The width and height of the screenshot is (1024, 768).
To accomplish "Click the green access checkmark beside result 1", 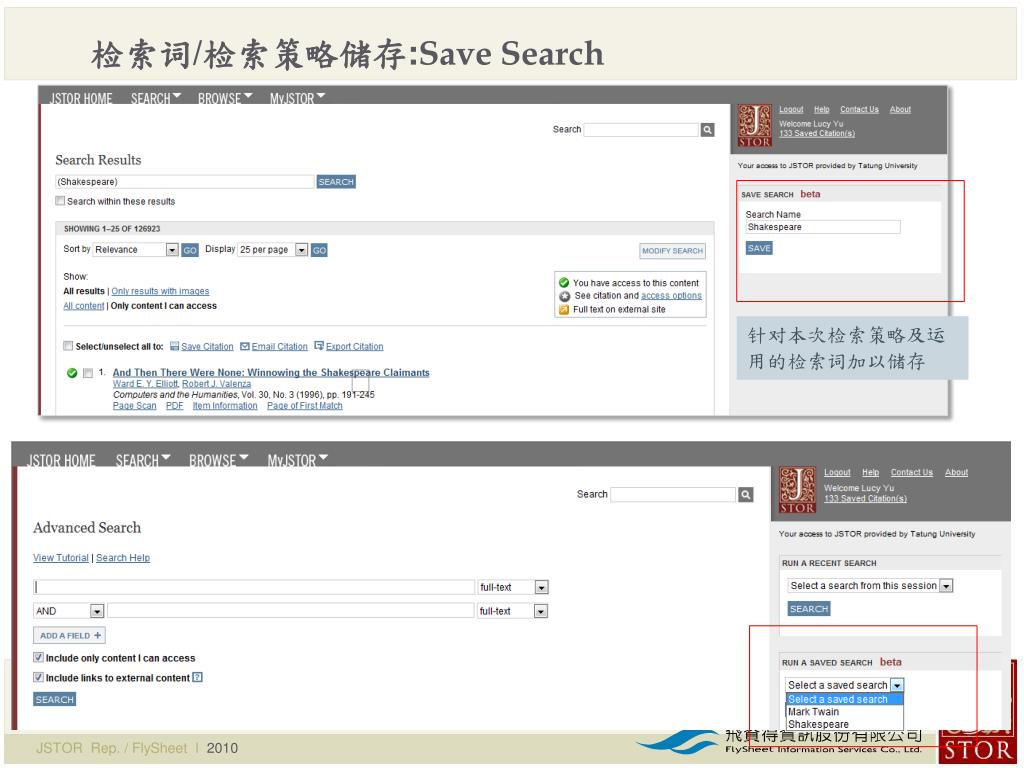I will [x=72, y=373].
